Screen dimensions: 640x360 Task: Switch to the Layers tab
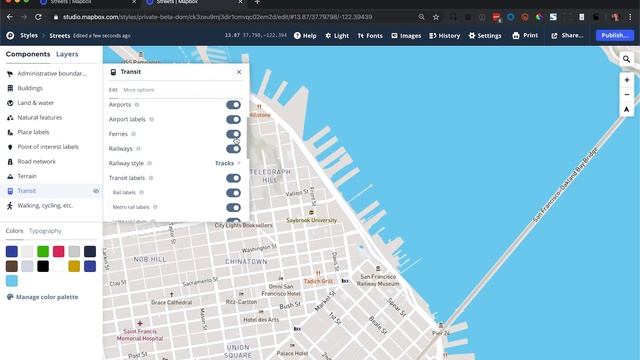(x=67, y=54)
